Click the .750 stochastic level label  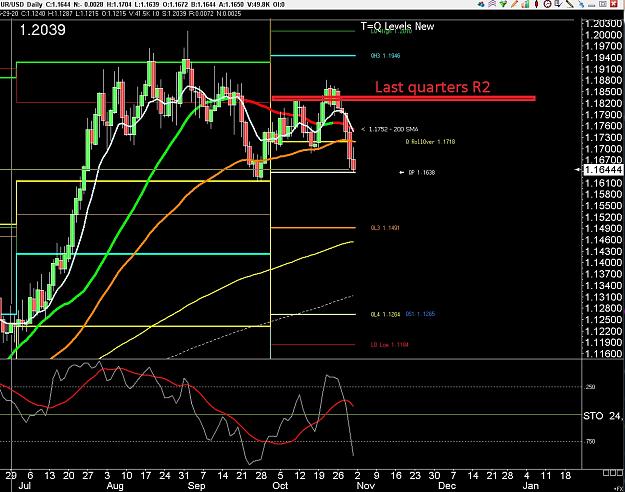click(x=590, y=441)
